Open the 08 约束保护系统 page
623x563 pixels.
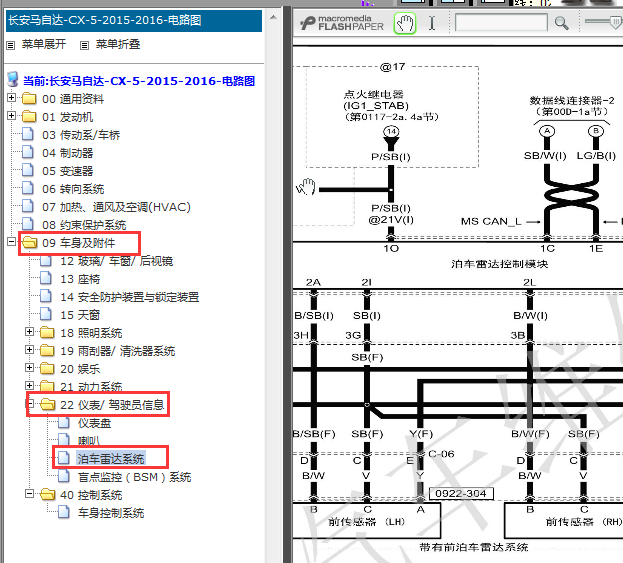84,225
